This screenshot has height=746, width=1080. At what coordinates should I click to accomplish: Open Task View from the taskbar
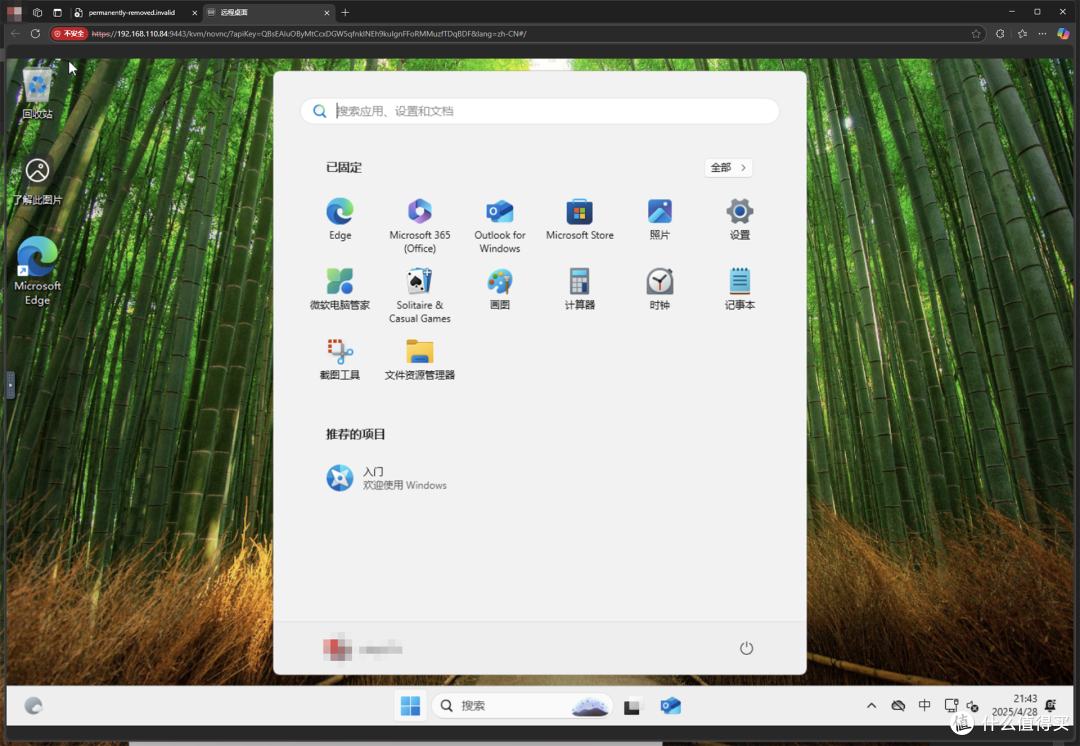point(632,705)
